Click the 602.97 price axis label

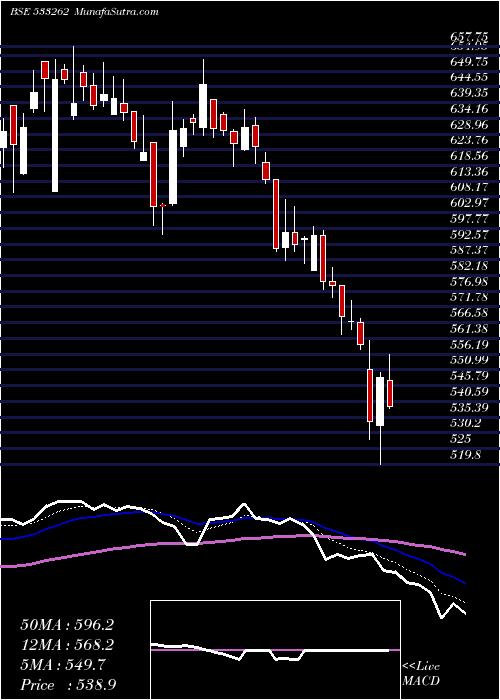pos(469,203)
